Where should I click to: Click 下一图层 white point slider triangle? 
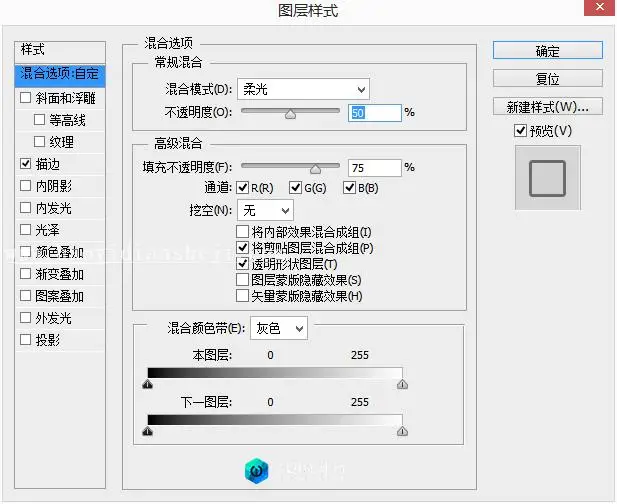point(402,431)
